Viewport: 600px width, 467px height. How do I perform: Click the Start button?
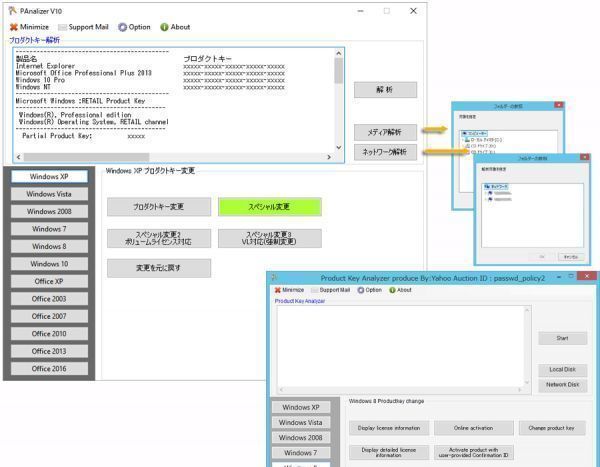[x=562, y=338]
